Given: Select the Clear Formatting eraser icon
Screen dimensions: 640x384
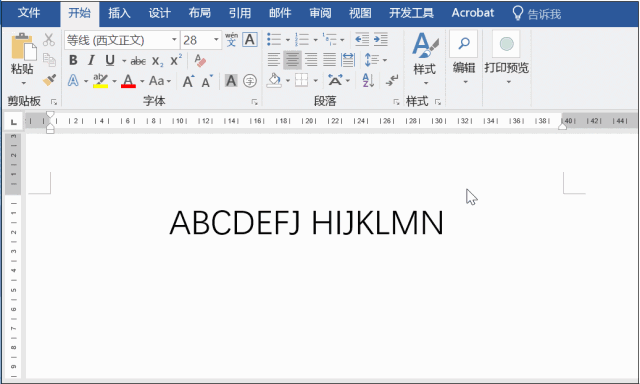Looking at the screenshot, I should 200,60.
